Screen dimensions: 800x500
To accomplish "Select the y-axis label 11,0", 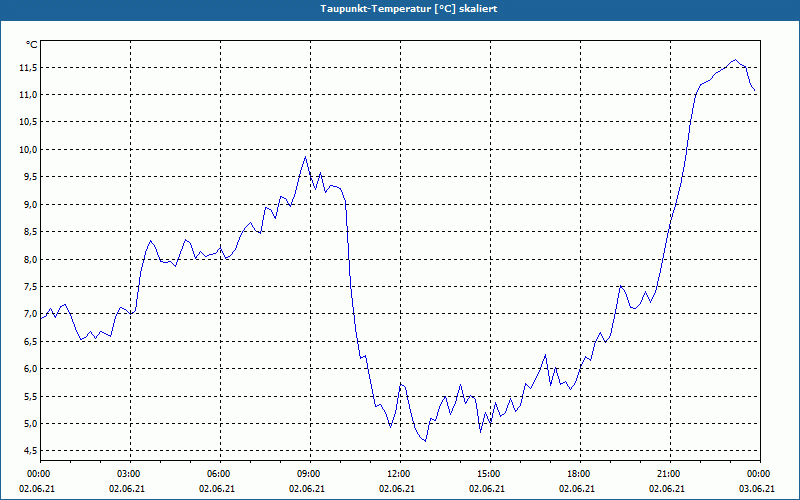I will [29, 95].
